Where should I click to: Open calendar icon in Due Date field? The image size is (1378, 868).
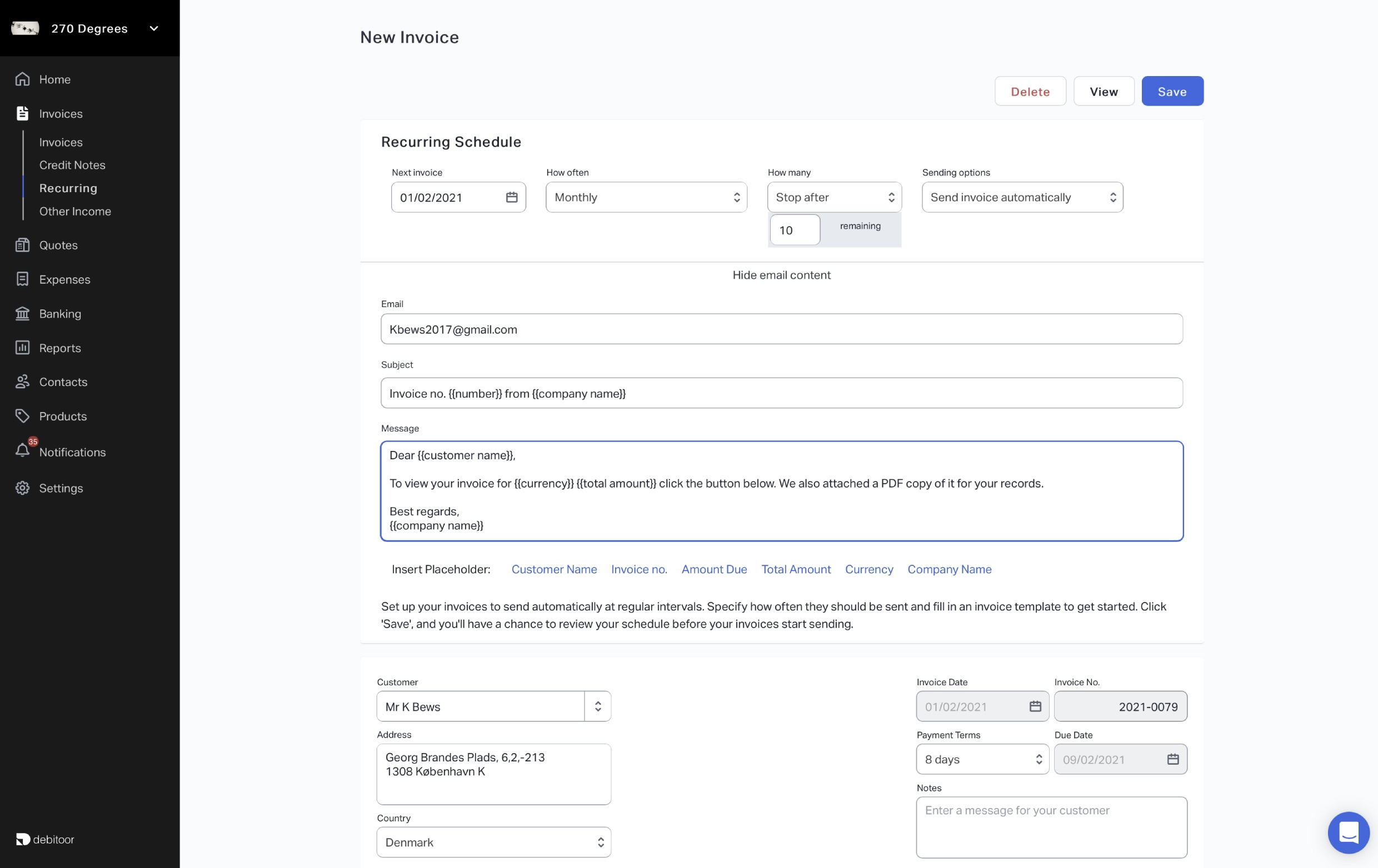1172,759
